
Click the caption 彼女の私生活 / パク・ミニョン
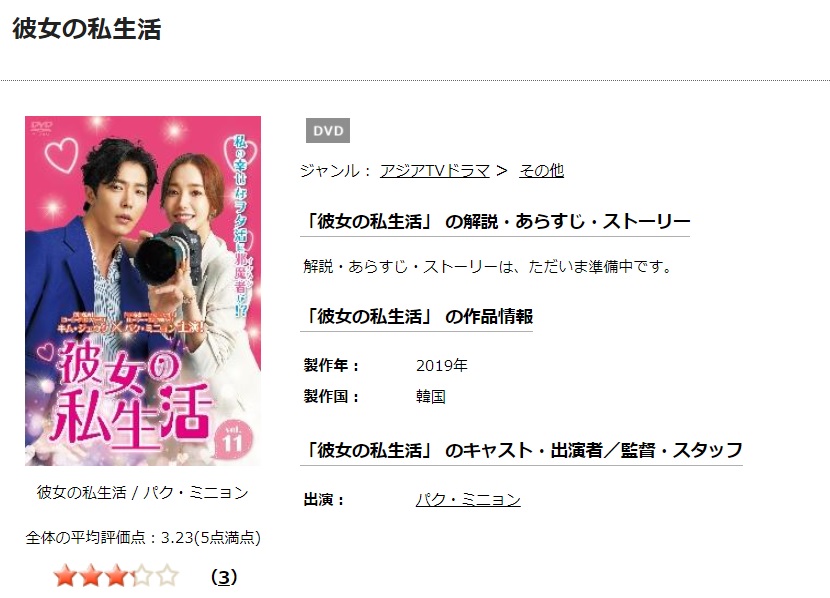pyautogui.click(x=142, y=493)
